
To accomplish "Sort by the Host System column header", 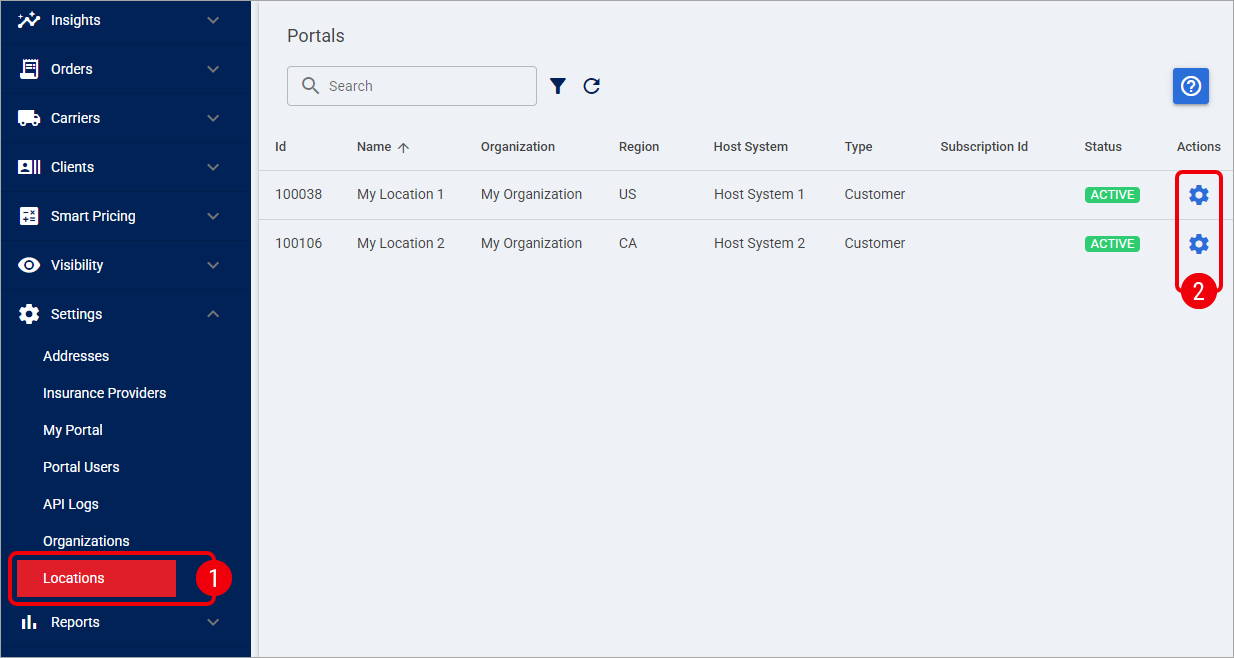I will [751, 147].
